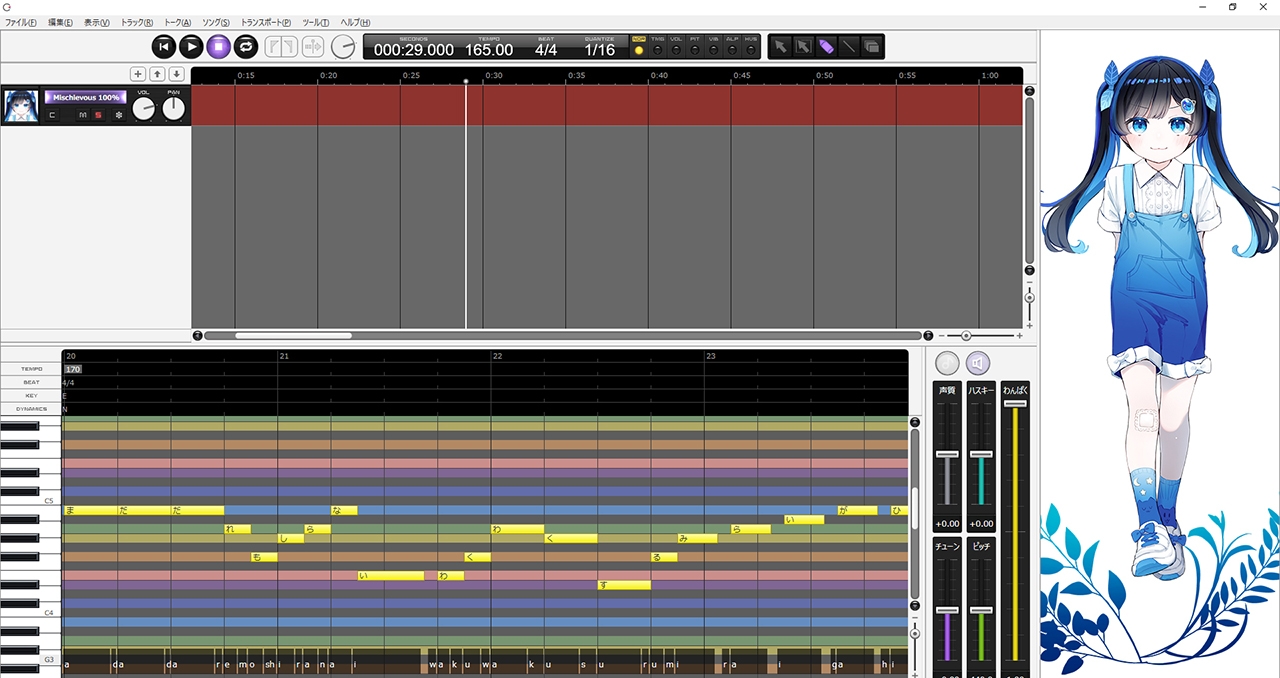
Task: Click the add track plus button
Action: click(138, 74)
